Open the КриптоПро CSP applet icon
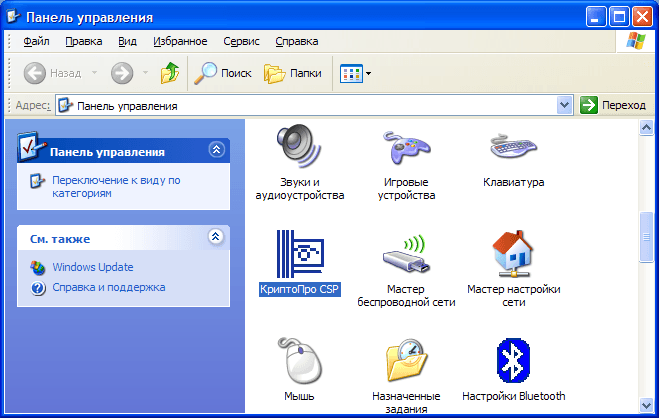 300,256
